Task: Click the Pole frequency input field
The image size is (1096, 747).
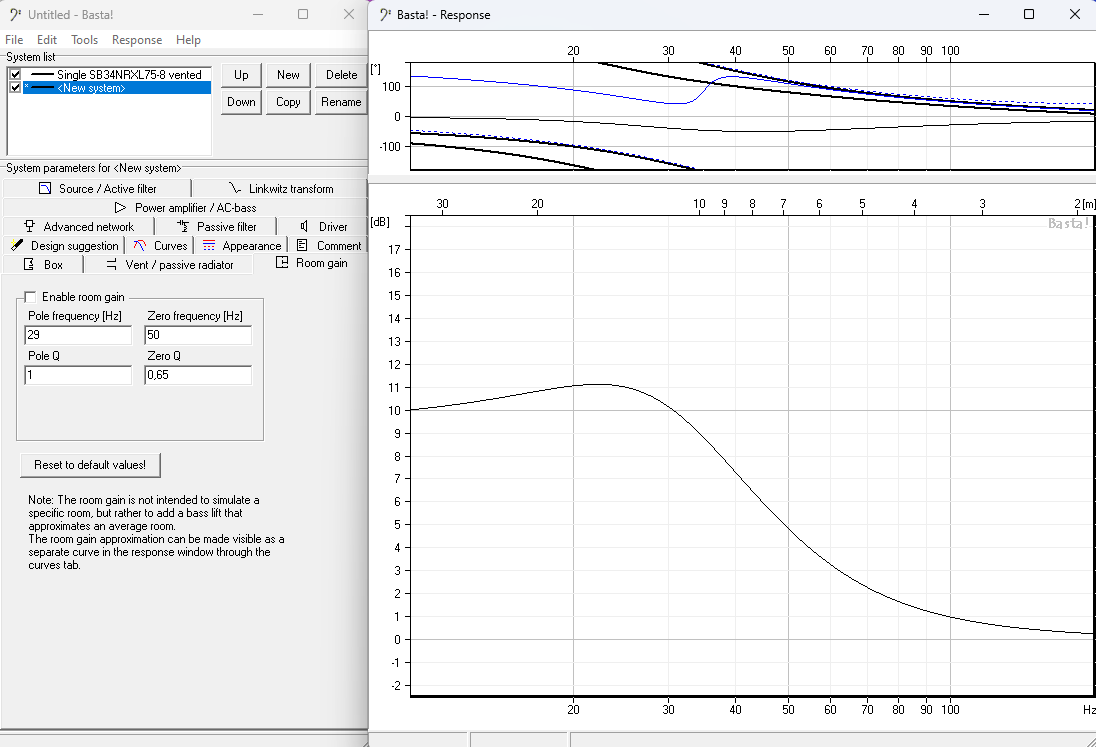Action: point(78,335)
